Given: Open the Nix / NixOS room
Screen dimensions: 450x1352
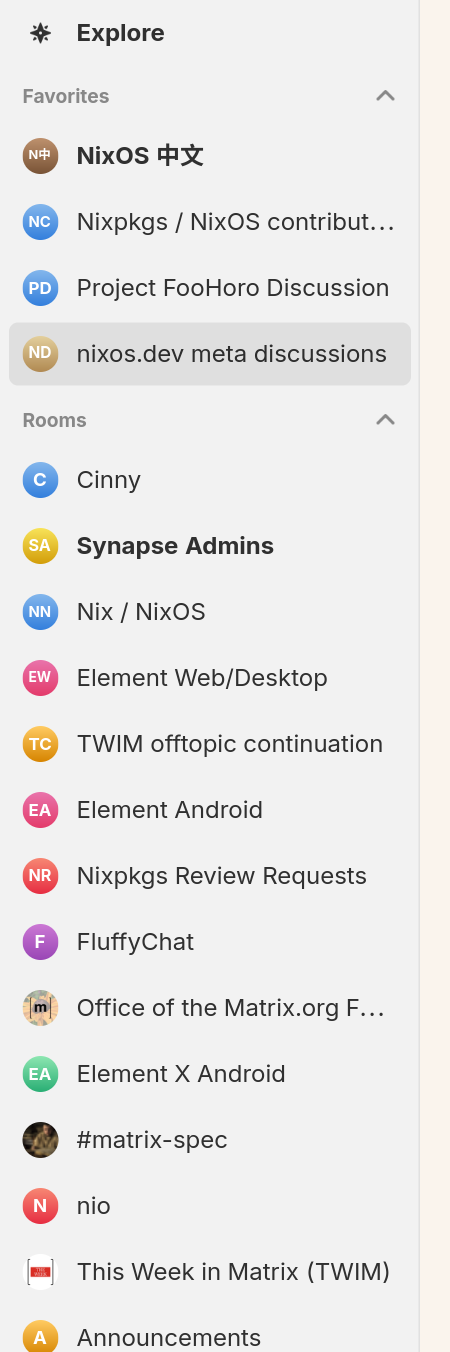Looking at the screenshot, I should [x=210, y=612].
